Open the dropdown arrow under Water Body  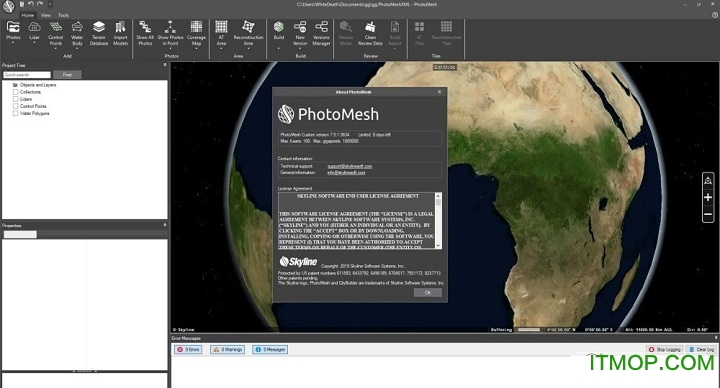77,48
